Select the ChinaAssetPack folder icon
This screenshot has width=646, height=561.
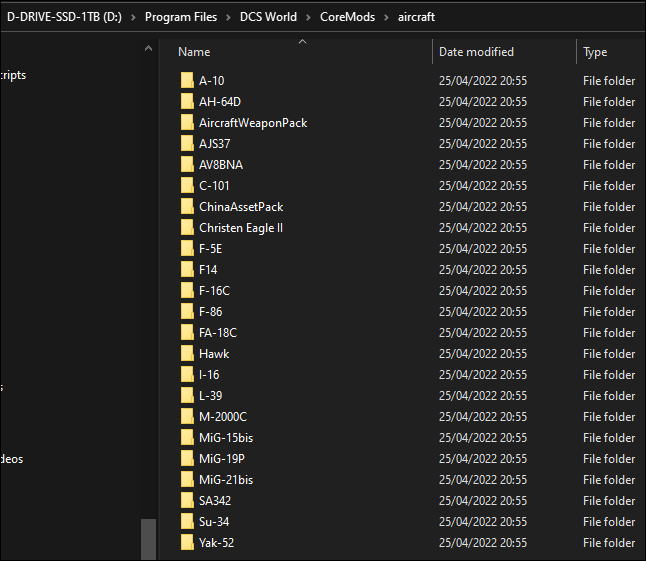(x=187, y=206)
